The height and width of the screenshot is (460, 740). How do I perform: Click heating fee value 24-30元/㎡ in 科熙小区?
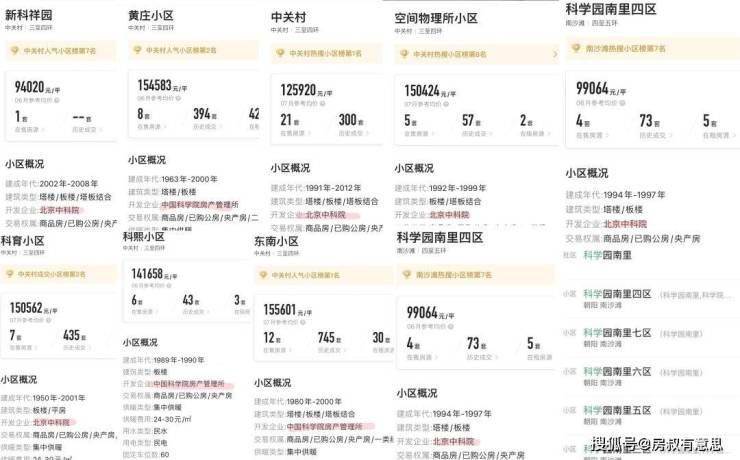coord(172,419)
